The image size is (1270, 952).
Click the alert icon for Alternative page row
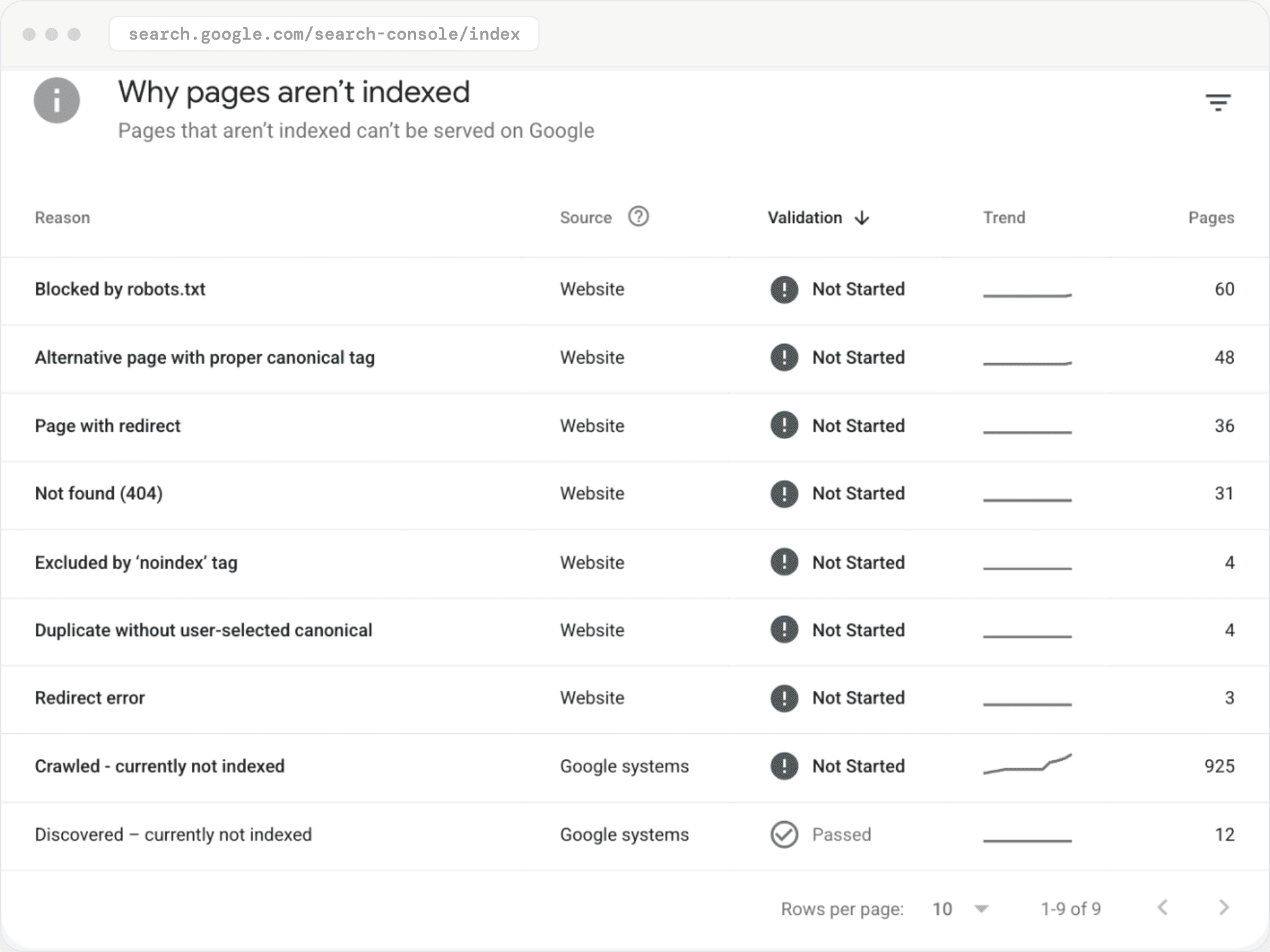784,358
